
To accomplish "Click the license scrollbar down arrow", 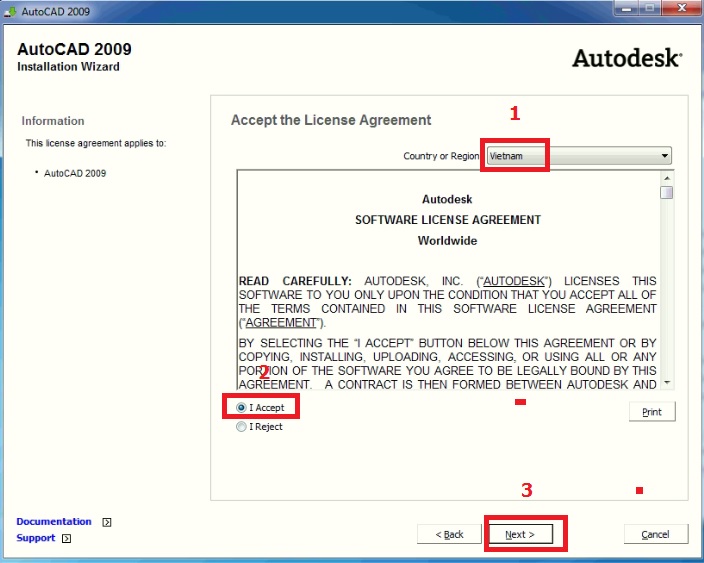I will click(x=666, y=382).
